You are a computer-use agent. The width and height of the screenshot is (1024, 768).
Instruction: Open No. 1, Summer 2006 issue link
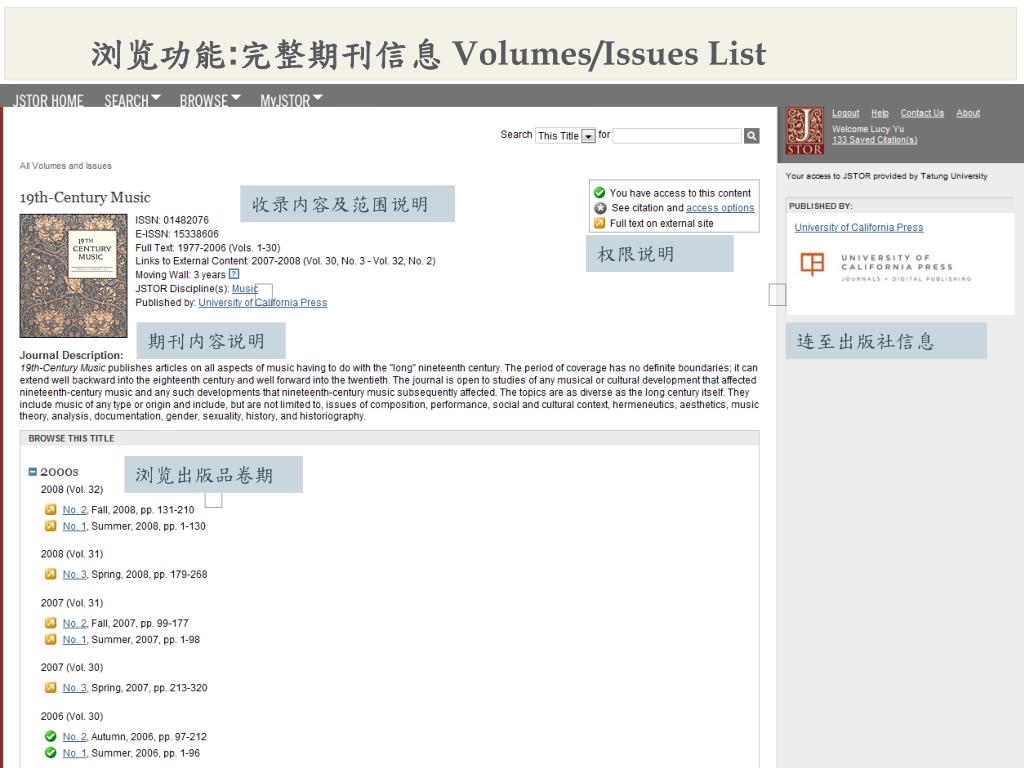[74, 753]
